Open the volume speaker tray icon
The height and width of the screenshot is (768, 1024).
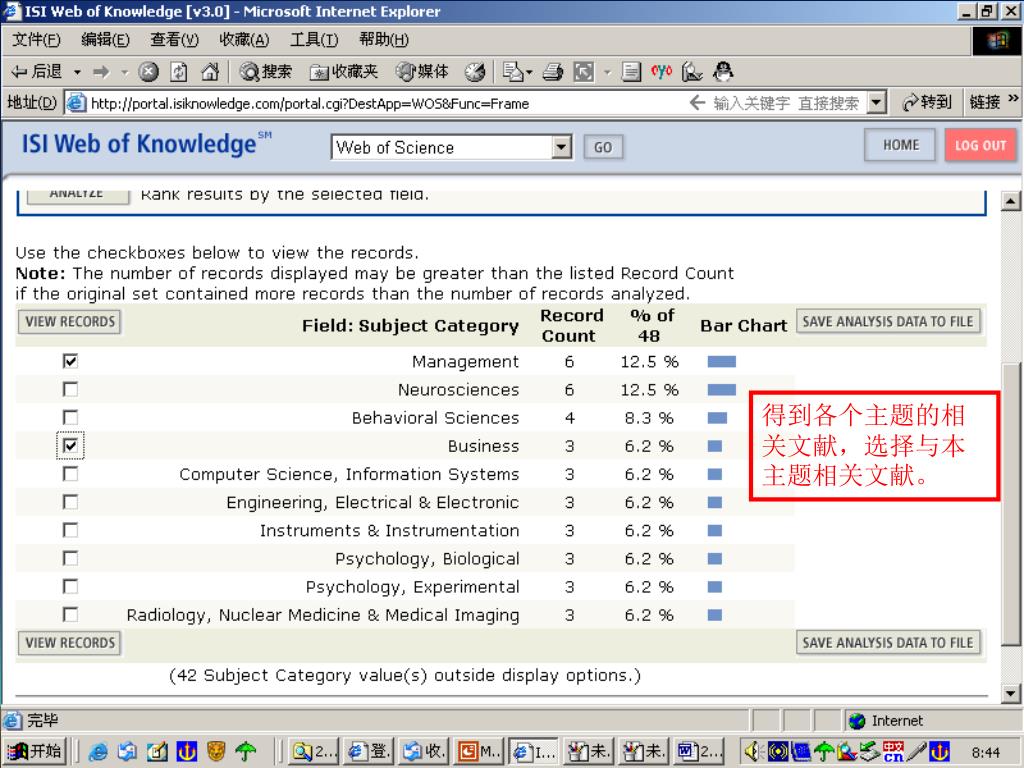753,752
